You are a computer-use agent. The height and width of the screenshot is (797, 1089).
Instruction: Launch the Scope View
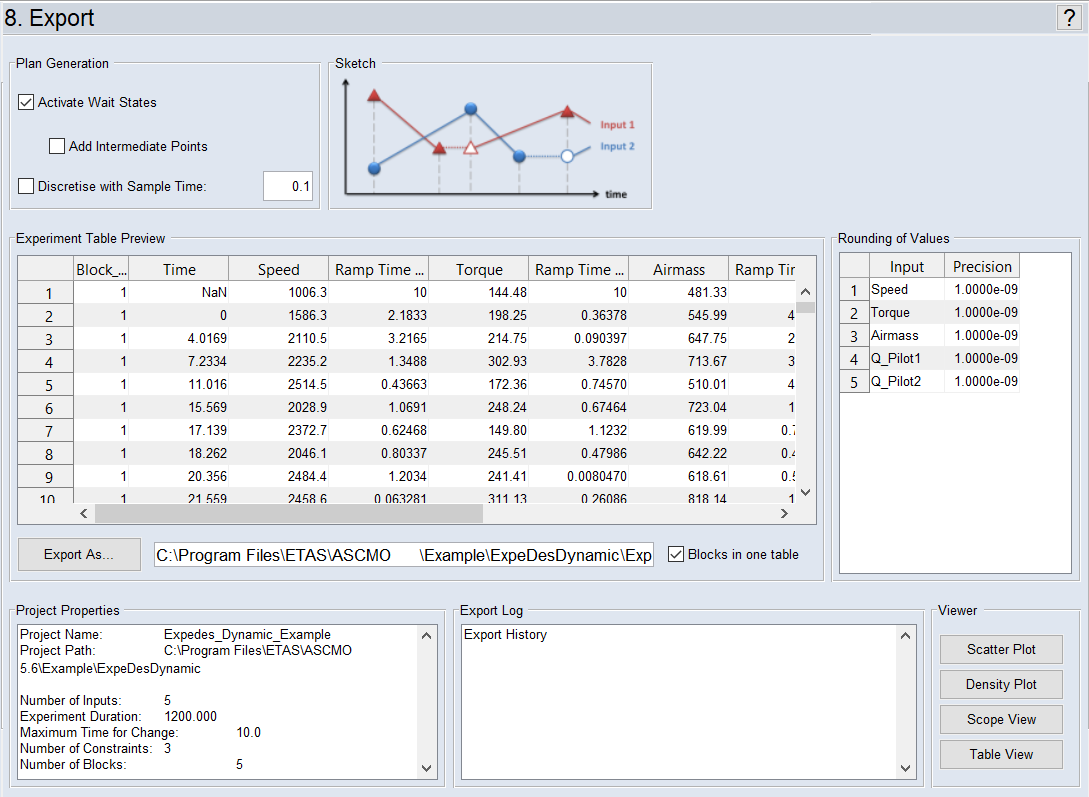click(1001, 719)
